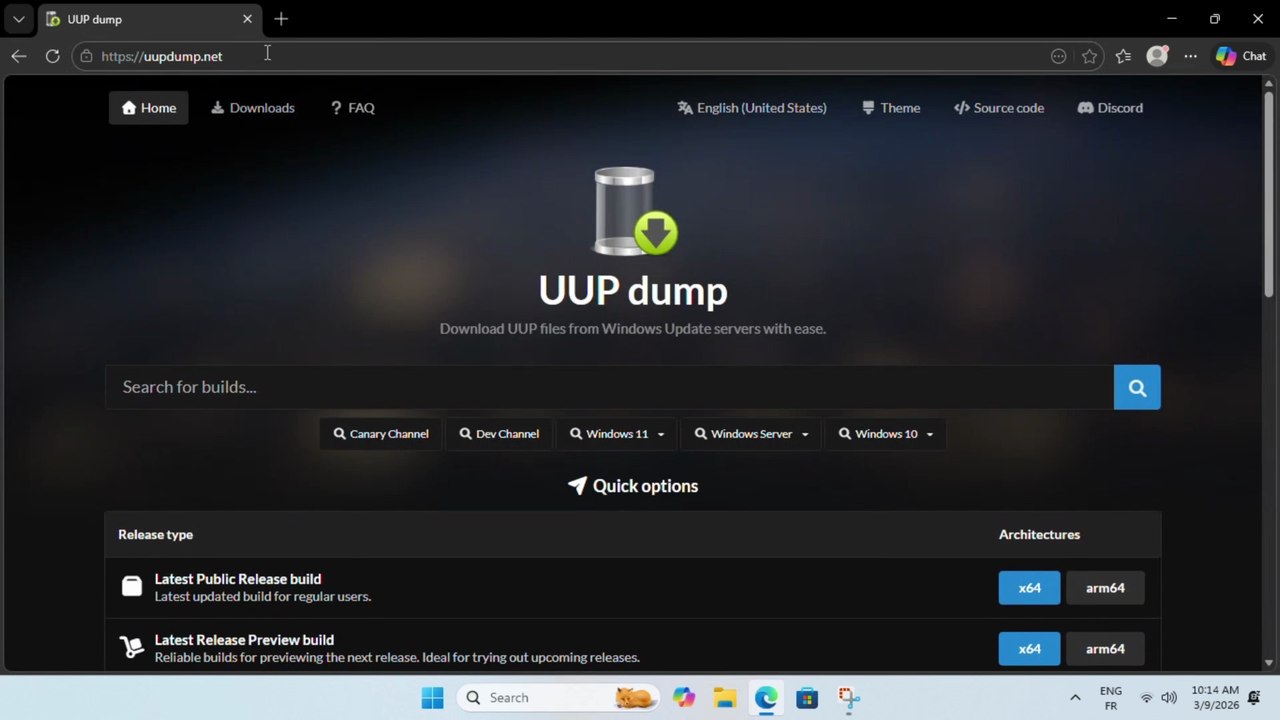Open the browser profile avatar
This screenshot has width=1280, height=720.
(1157, 56)
